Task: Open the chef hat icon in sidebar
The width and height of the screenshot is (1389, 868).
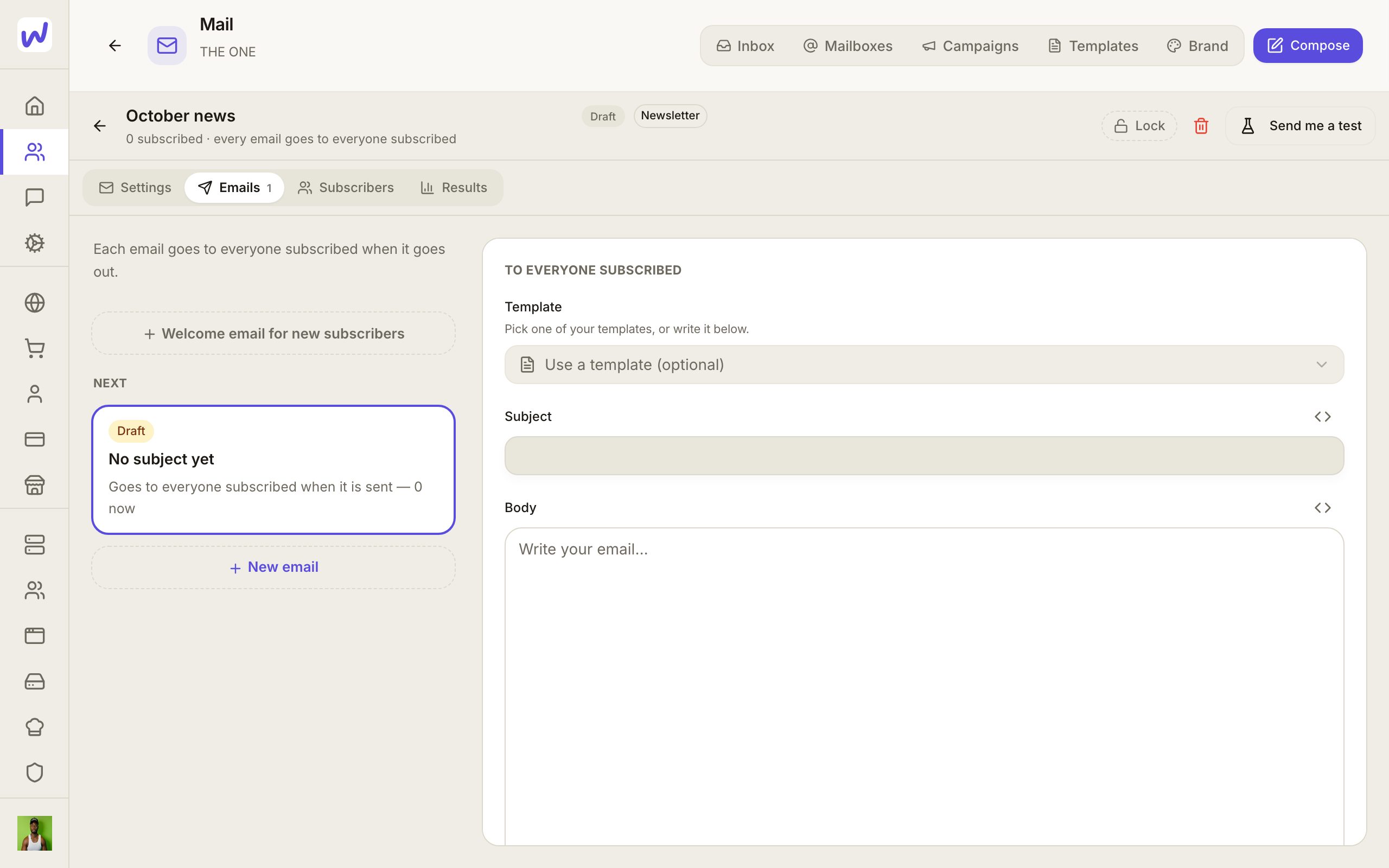Action: tap(34, 727)
